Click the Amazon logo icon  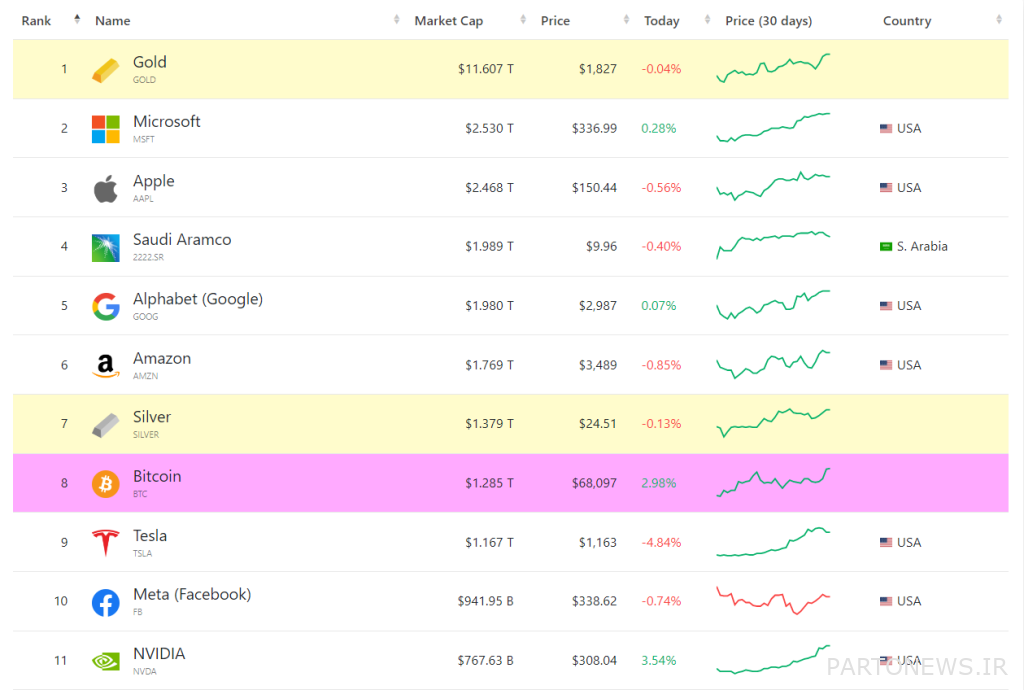tap(105, 366)
